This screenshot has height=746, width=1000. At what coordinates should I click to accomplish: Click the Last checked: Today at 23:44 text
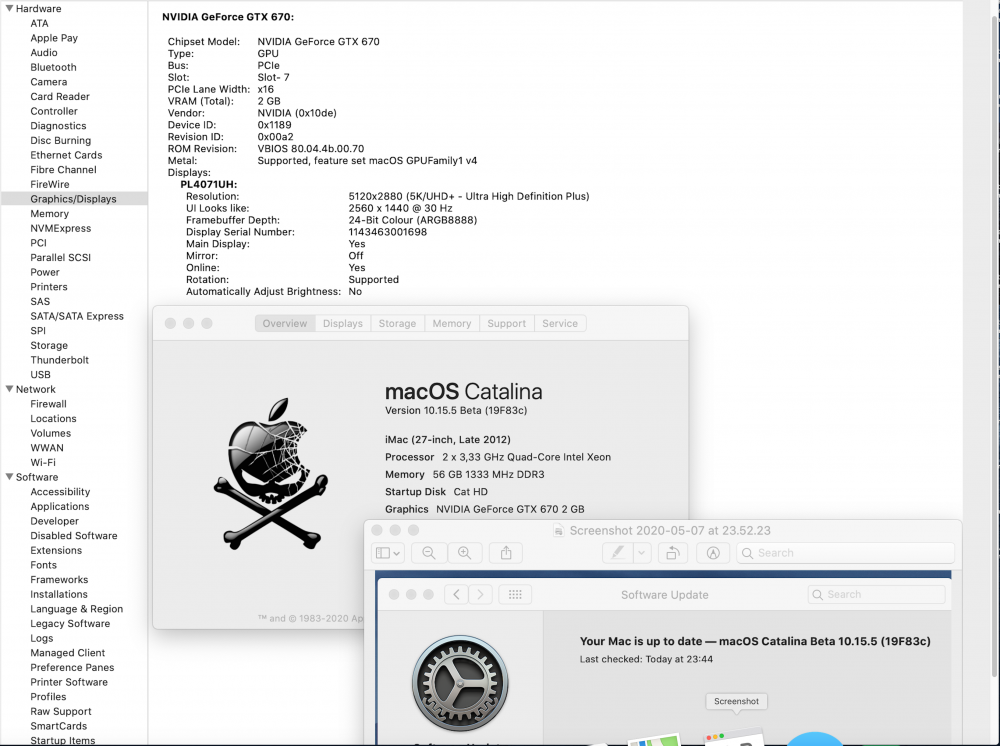[x=646, y=659]
